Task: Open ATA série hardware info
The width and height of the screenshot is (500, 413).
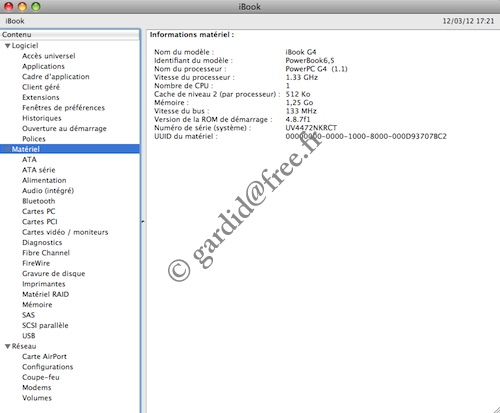Action: 39,170
